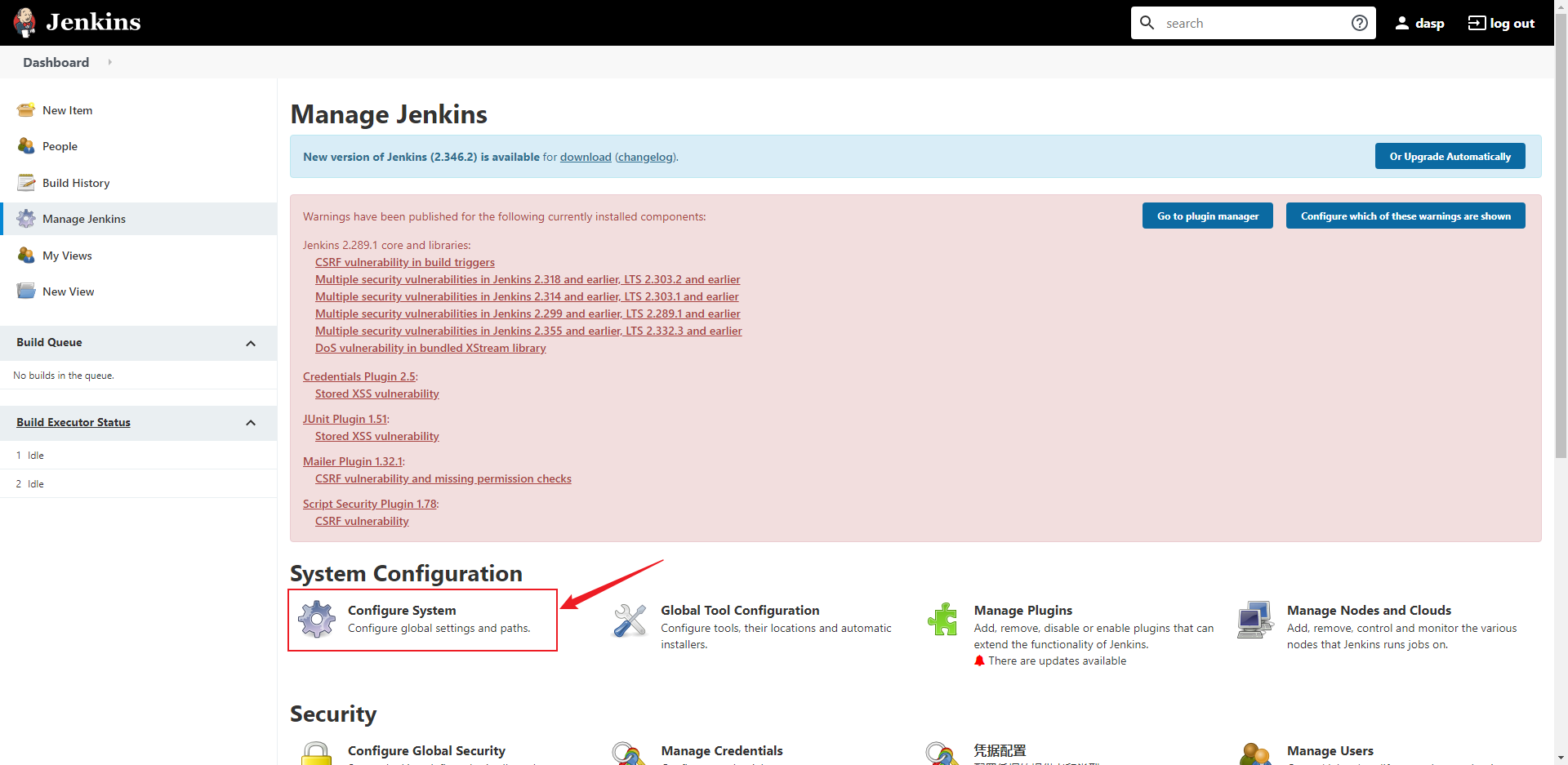The width and height of the screenshot is (1568, 765).
Task: Click the 凭据配置 icon
Action: (942, 754)
